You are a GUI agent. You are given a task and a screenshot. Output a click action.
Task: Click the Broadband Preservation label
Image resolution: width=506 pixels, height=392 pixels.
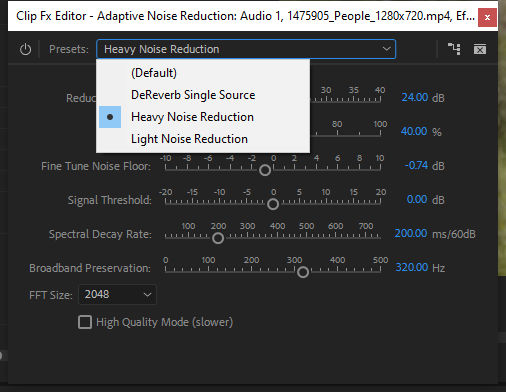90,268
